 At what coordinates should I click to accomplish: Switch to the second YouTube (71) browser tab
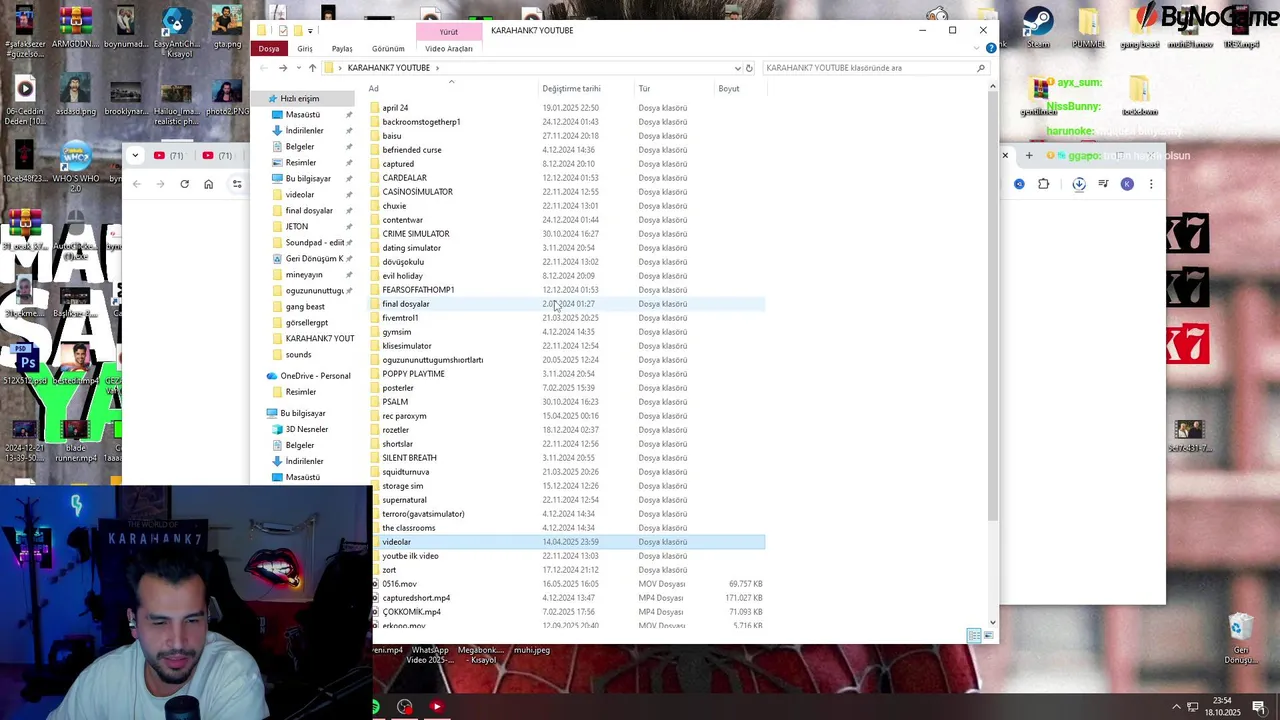coord(217,156)
